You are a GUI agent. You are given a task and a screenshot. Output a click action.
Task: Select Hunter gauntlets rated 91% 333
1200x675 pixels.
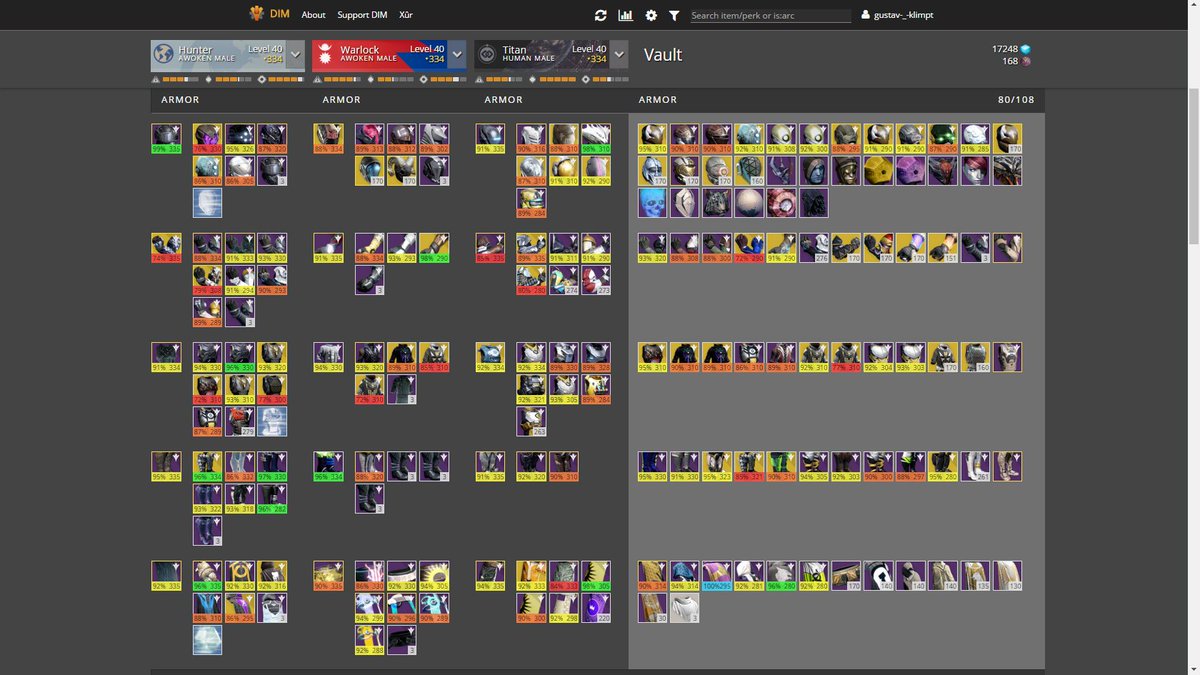click(239, 248)
